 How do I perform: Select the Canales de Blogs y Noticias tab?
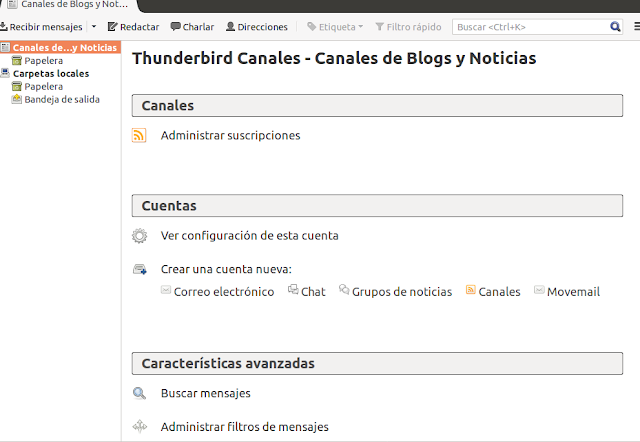point(68,5)
